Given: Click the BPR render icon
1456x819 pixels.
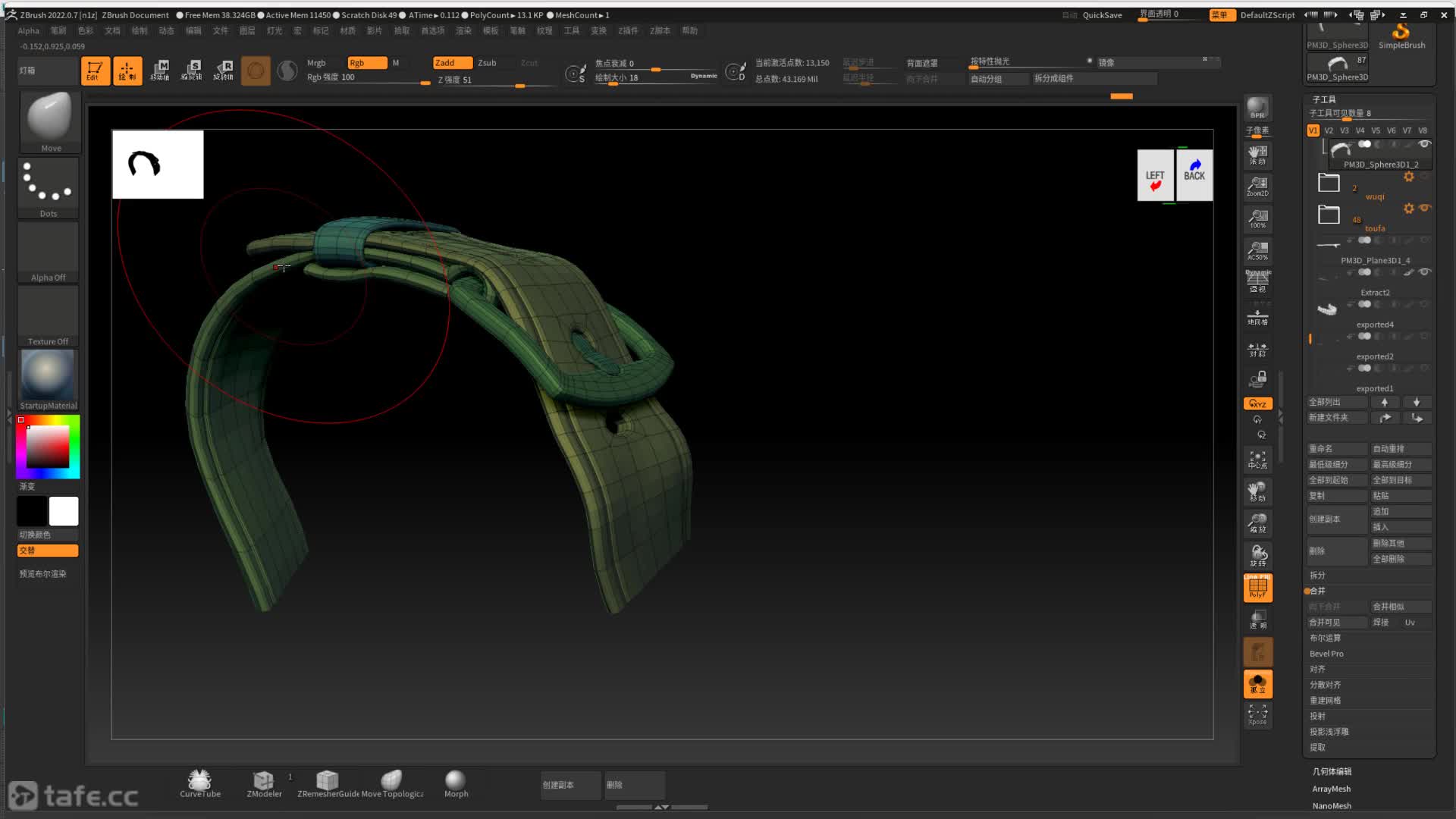Looking at the screenshot, I should (x=1257, y=108).
